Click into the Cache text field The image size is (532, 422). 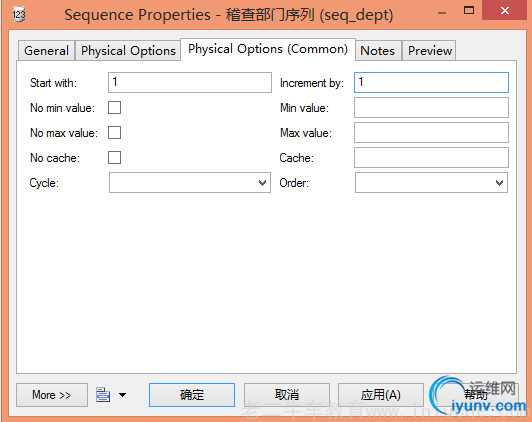[x=432, y=158]
